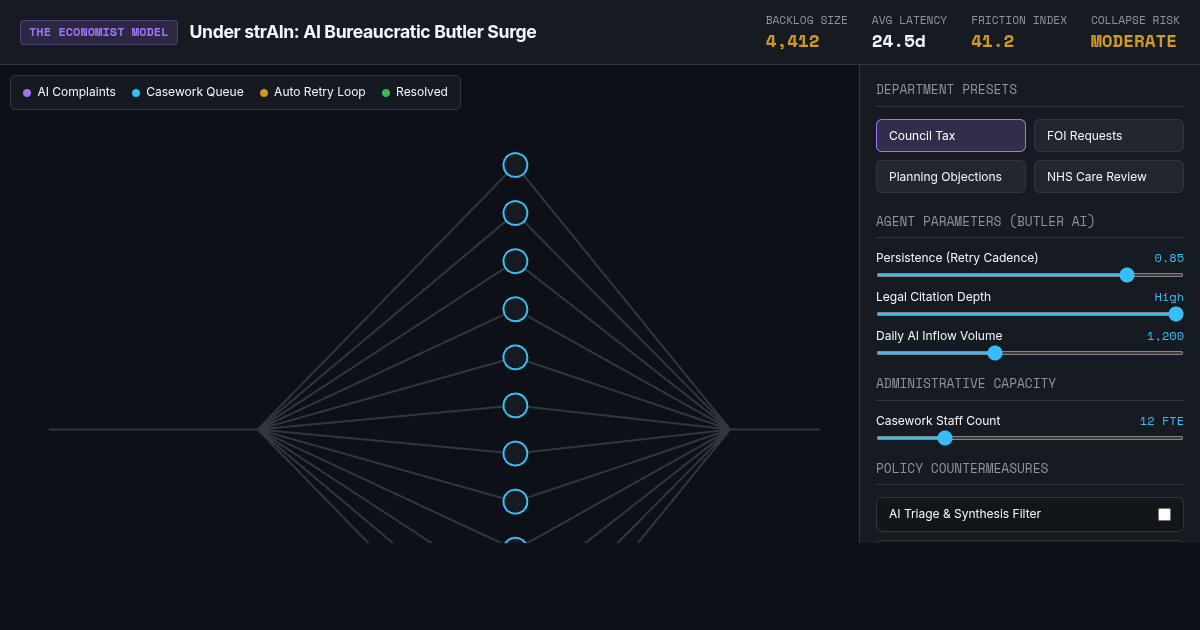
Task: Click the 12 FTE staff count value
Action: (x=1162, y=421)
